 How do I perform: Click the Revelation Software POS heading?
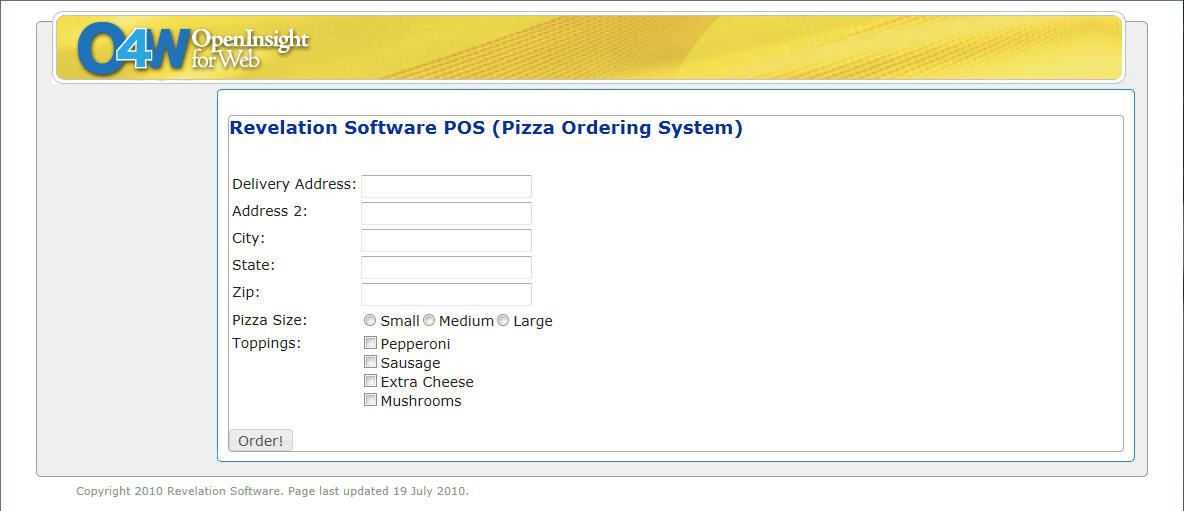tap(486, 128)
